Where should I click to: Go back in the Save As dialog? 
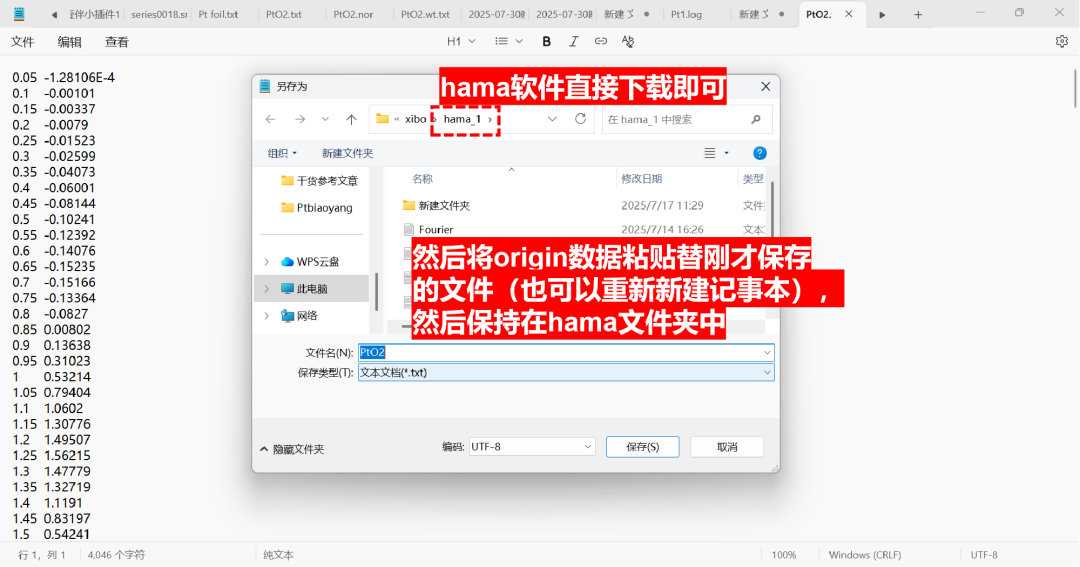point(271,119)
